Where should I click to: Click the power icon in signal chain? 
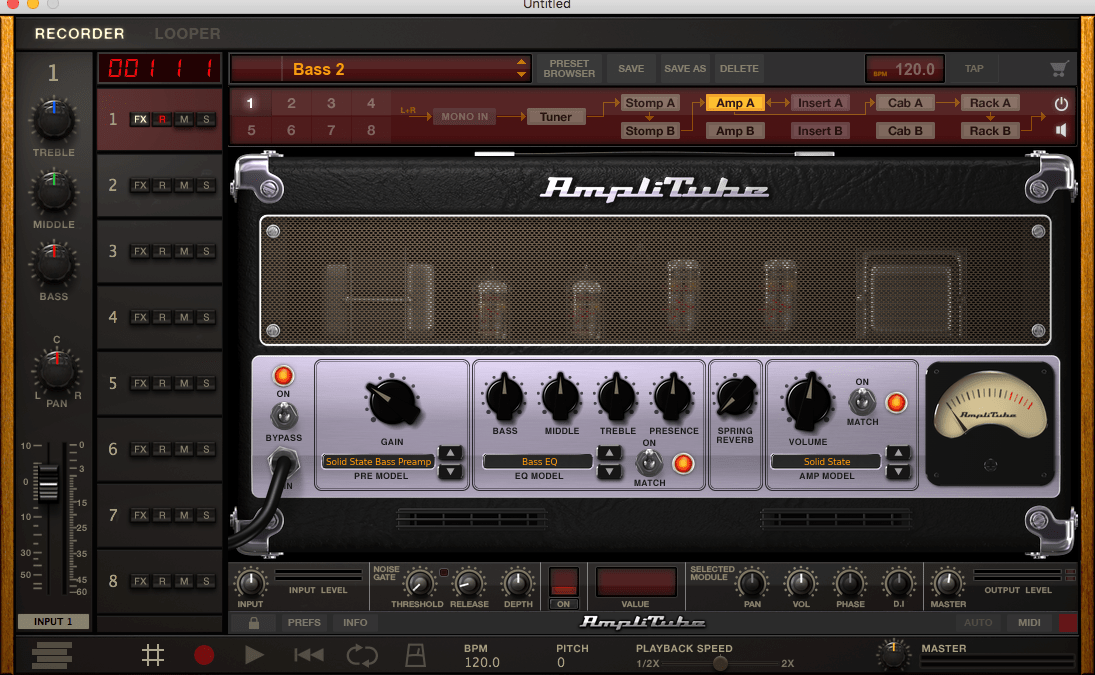click(x=1061, y=103)
